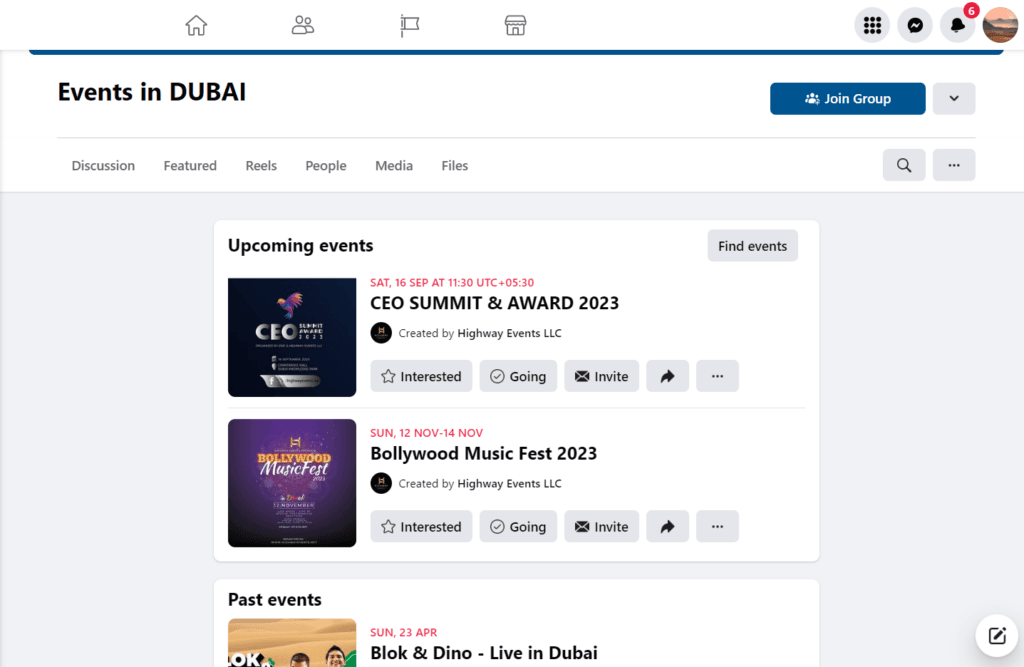Share the CEO SUMMIT event via the arrow icon
The image size is (1024, 667).
coord(667,376)
